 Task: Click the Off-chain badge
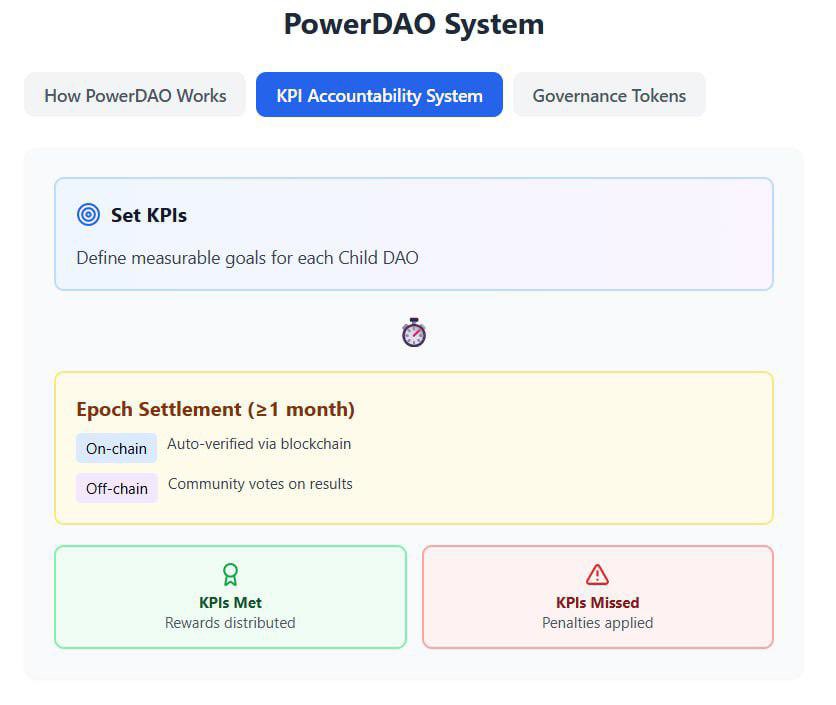tap(117, 488)
